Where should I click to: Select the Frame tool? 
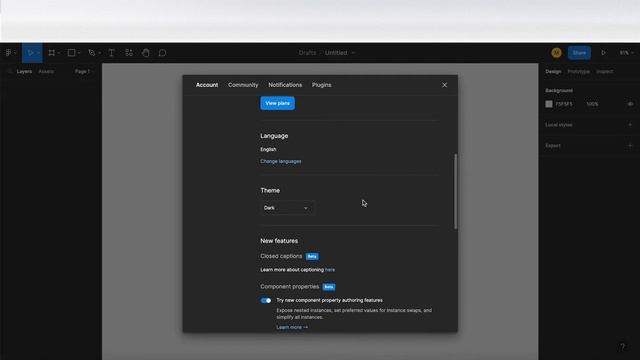click(51, 53)
